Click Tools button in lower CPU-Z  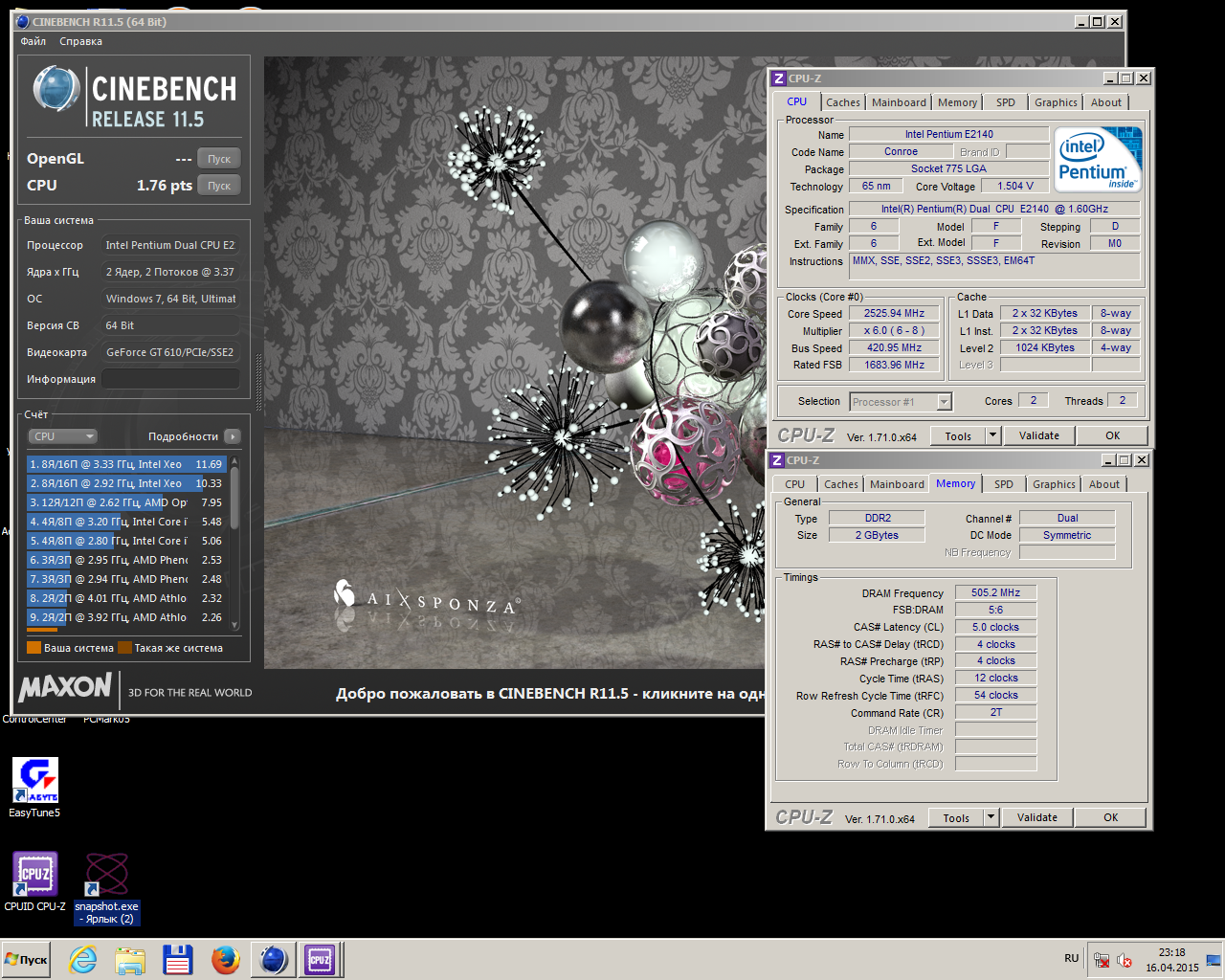pos(956,818)
